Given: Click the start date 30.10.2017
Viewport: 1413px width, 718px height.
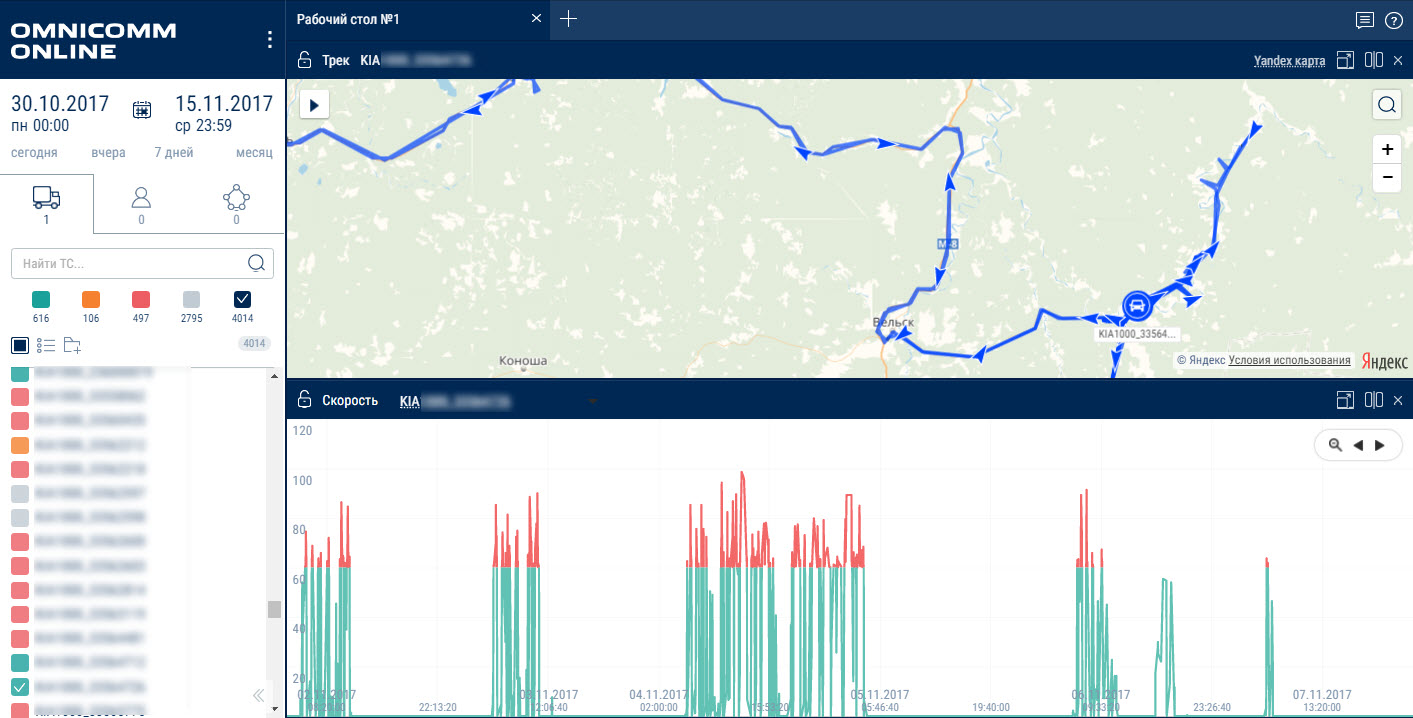Looking at the screenshot, I should point(60,104).
